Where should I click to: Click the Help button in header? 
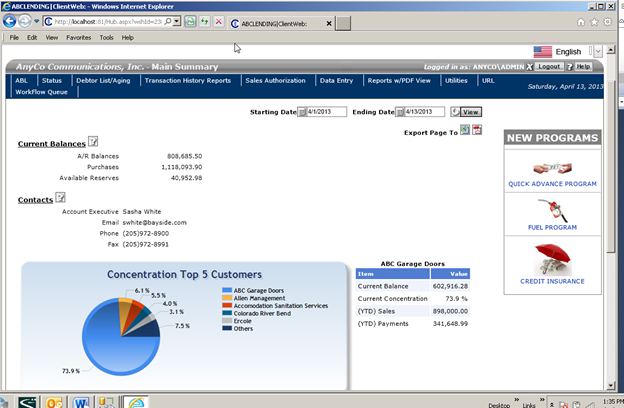tap(583, 66)
